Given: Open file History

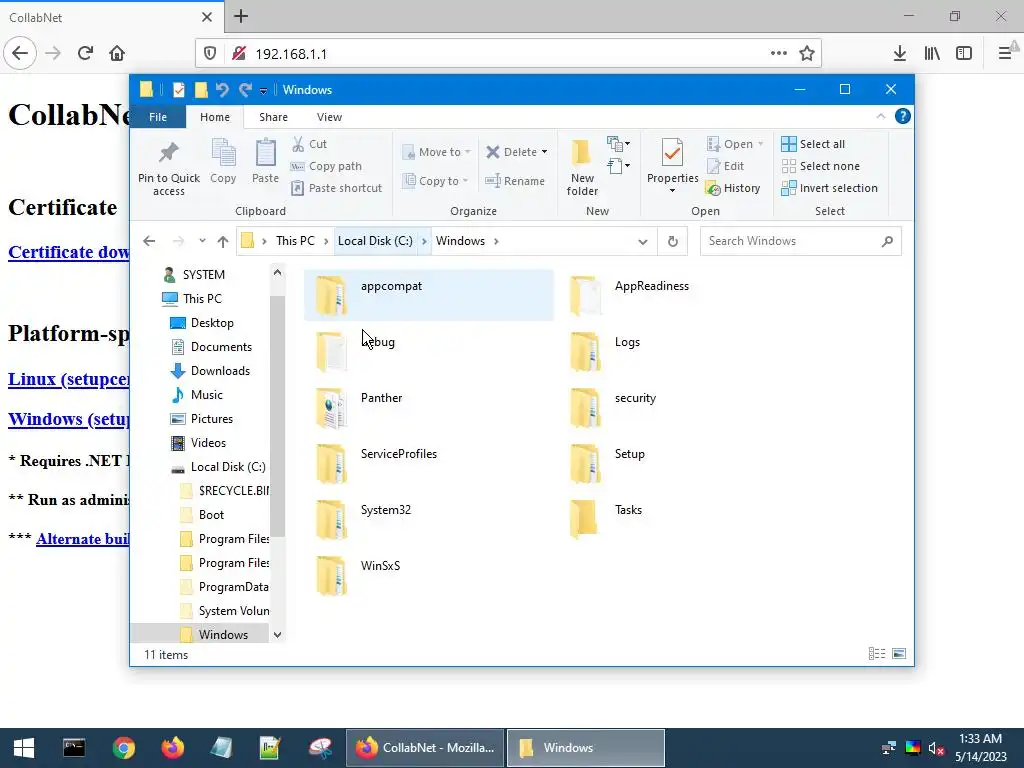Looking at the screenshot, I should [733, 188].
